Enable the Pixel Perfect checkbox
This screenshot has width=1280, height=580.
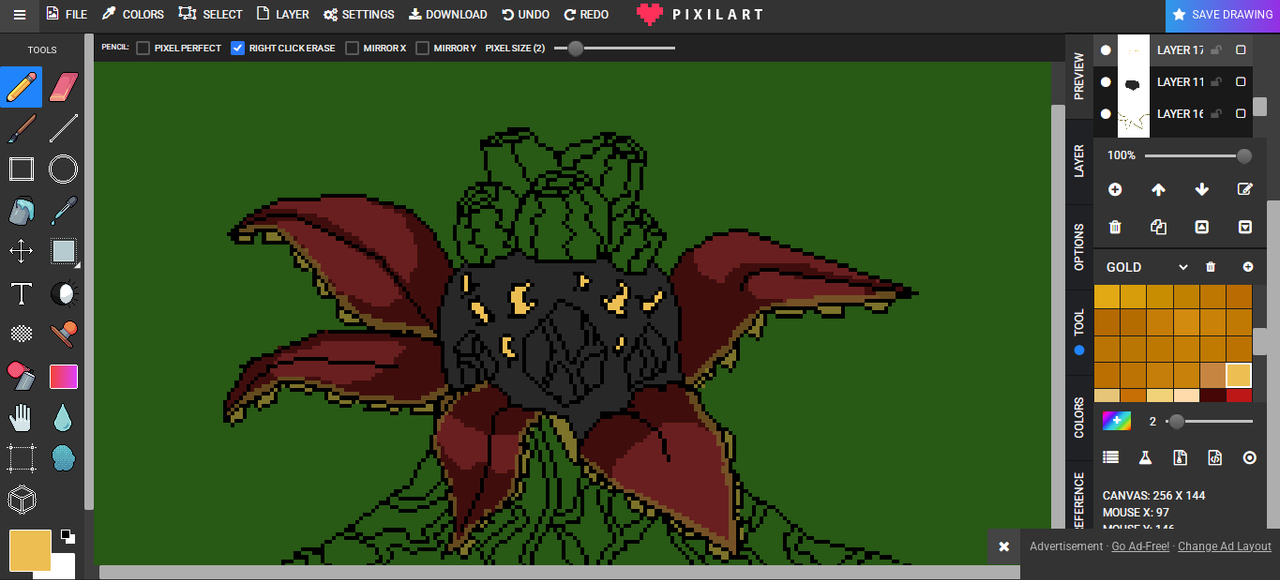[143, 48]
